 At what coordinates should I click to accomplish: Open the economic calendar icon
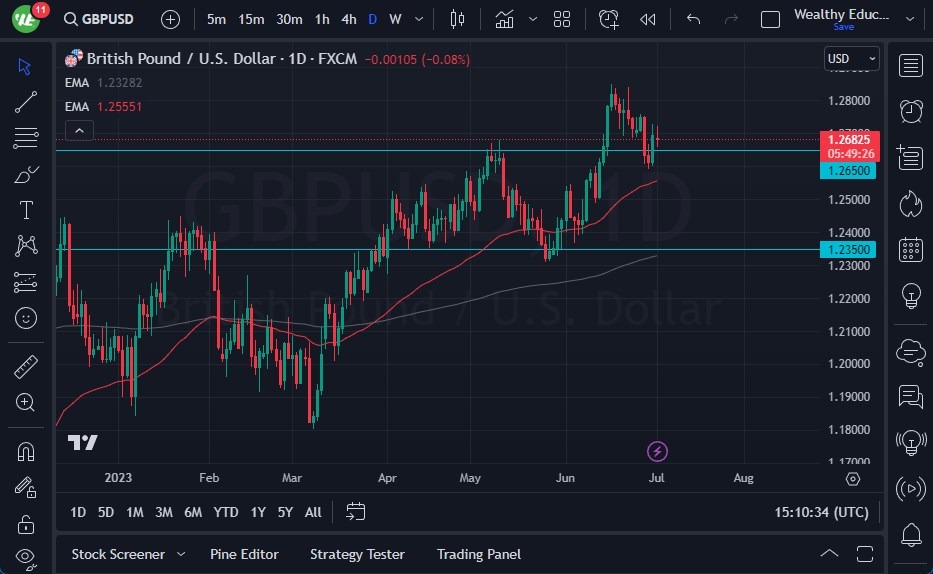point(910,249)
